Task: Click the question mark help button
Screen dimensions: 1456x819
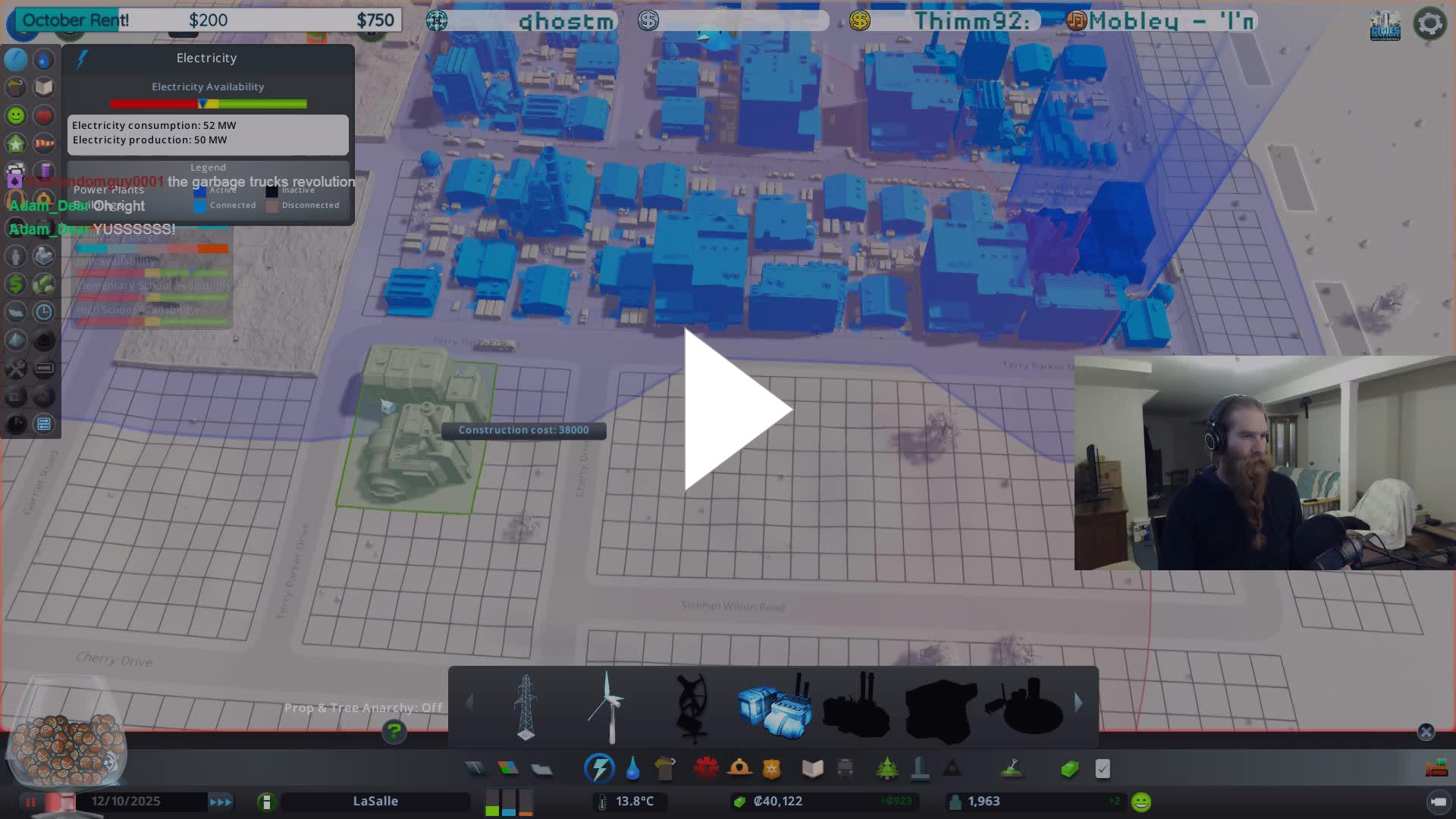Action: point(394,732)
